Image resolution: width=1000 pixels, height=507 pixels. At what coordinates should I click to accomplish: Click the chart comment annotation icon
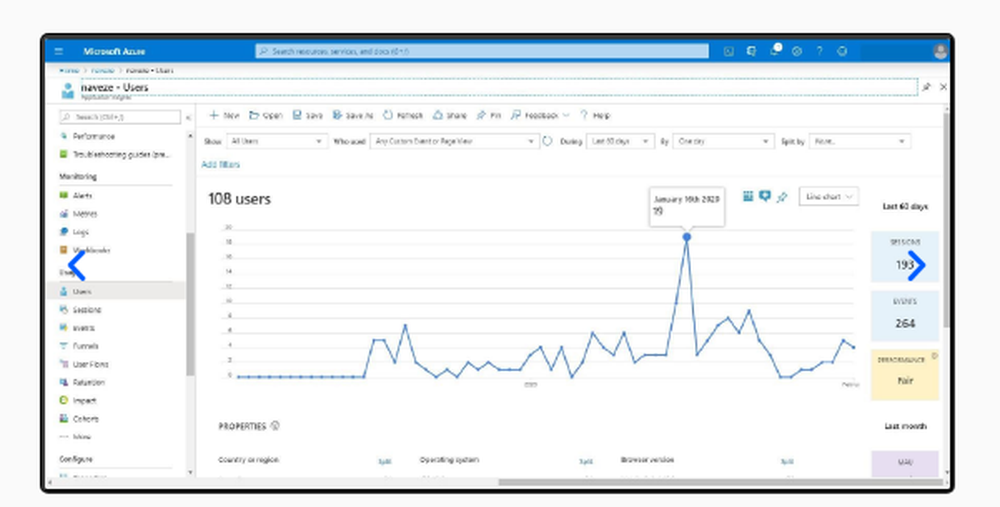(765, 196)
